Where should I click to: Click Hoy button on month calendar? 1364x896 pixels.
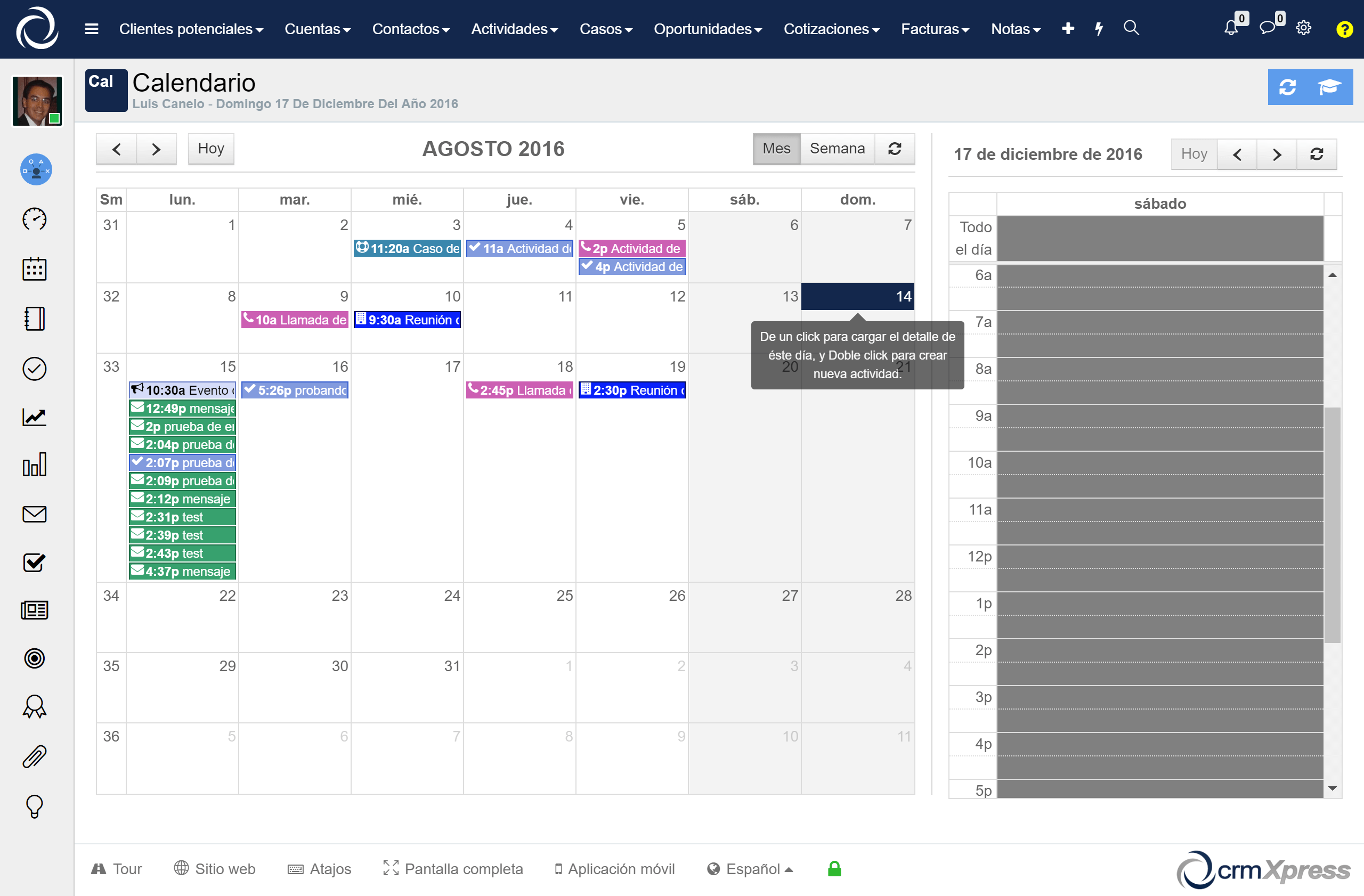[211, 149]
